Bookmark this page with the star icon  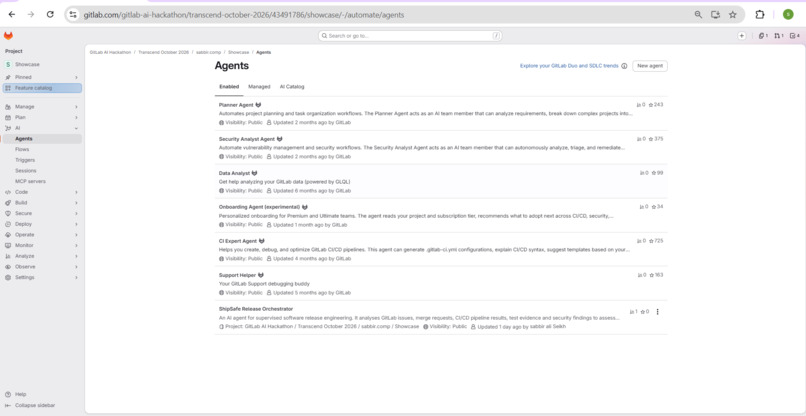coord(732,15)
